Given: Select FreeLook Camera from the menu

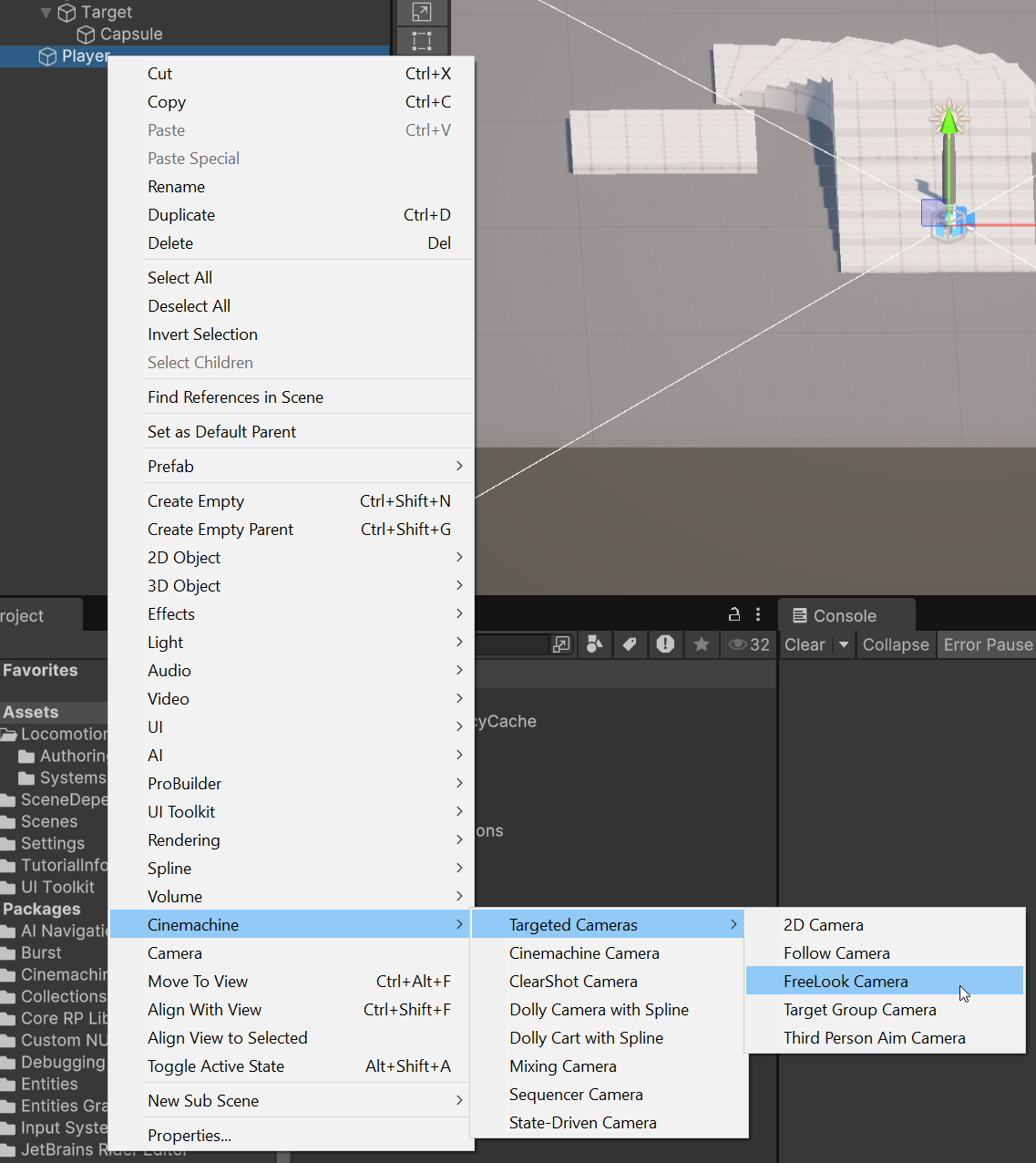Looking at the screenshot, I should click(x=846, y=981).
